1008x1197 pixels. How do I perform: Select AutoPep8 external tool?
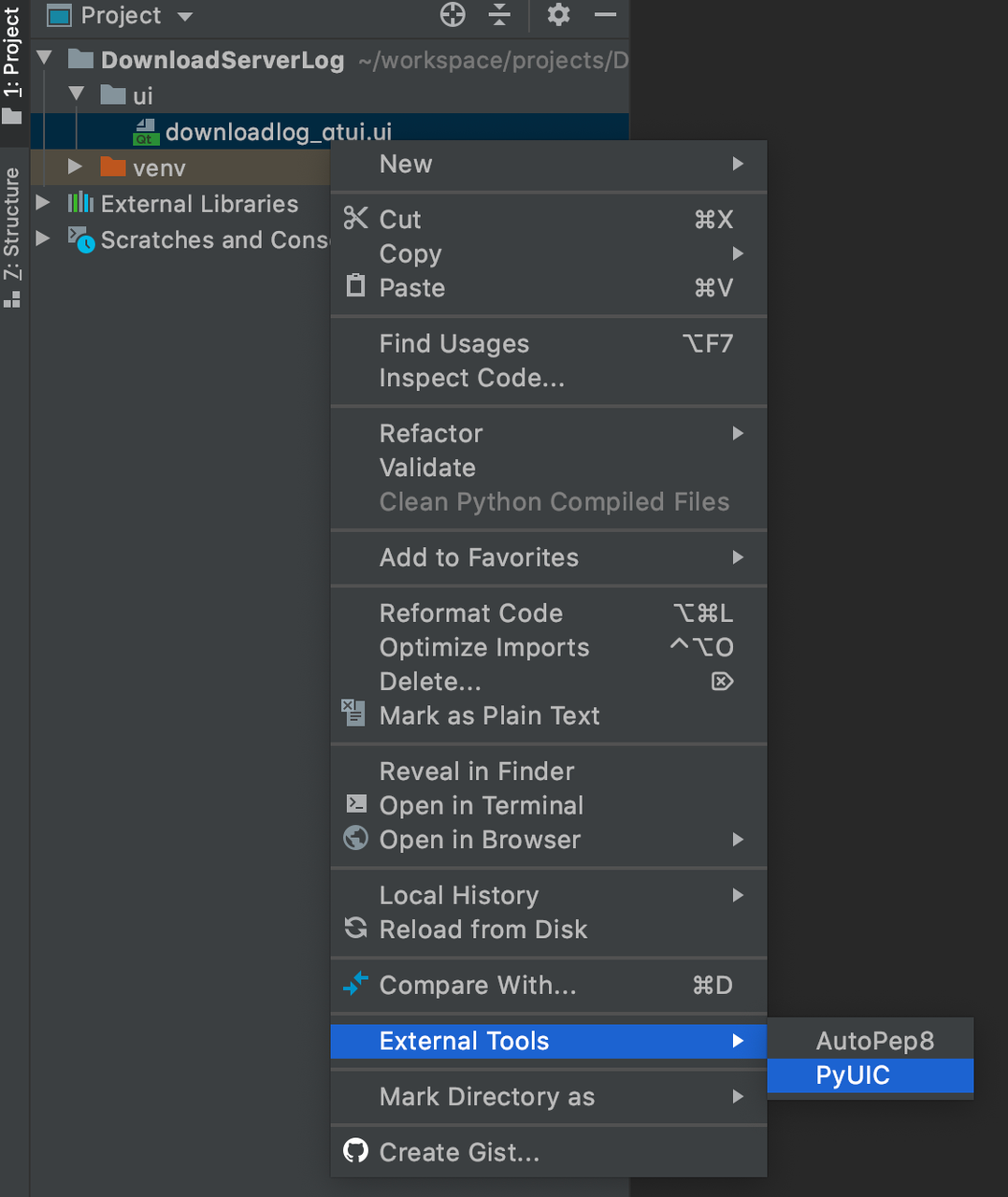tap(871, 1041)
